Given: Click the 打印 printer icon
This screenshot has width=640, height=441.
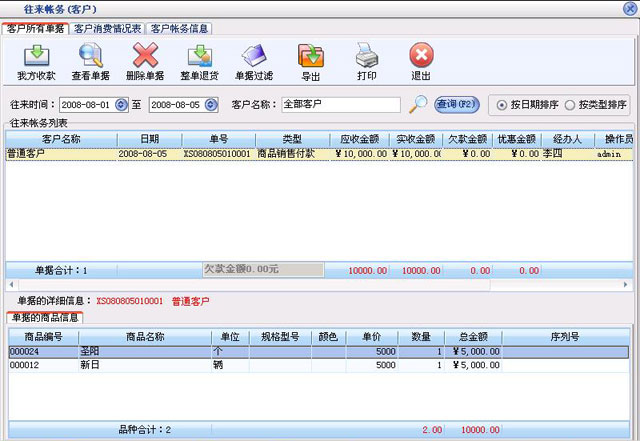Looking at the screenshot, I should click(x=367, y=55).
